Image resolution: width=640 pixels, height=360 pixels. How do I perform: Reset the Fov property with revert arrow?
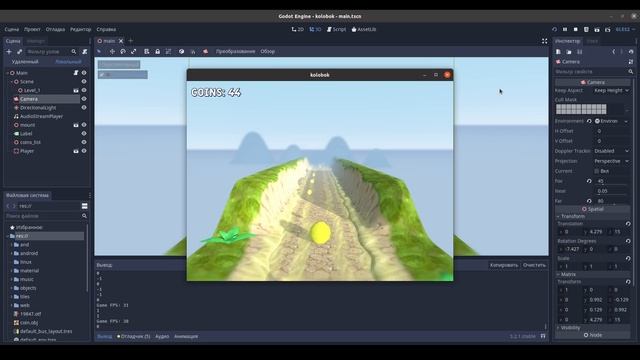point(589,181)
